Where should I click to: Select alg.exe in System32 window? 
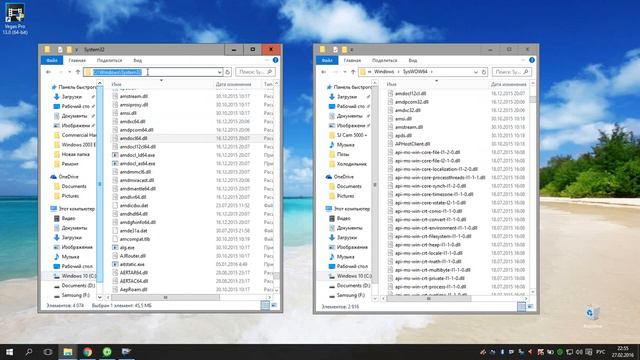[127, 247]
